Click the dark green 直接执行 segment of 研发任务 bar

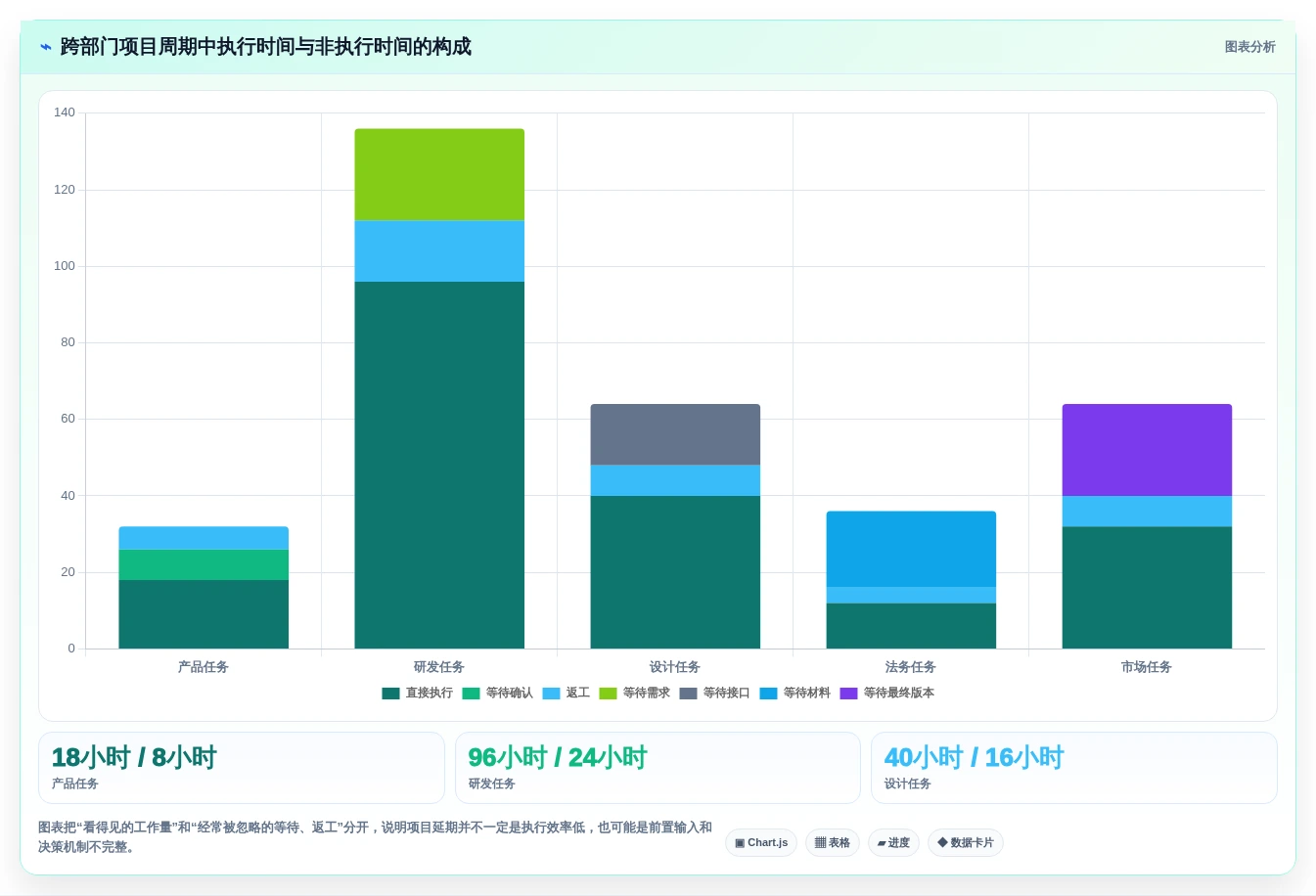pos(439,466)
